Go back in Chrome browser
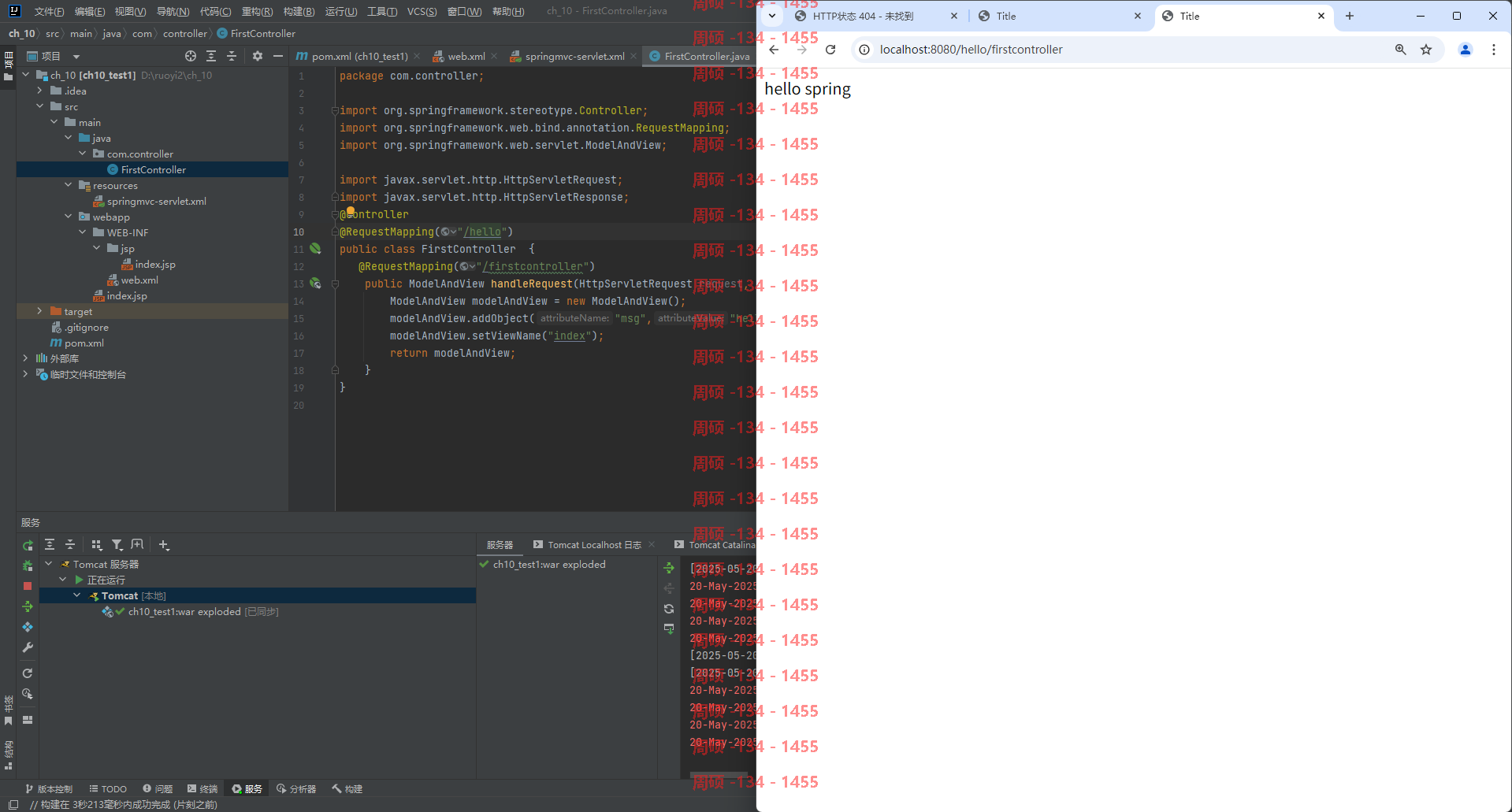 774,50
